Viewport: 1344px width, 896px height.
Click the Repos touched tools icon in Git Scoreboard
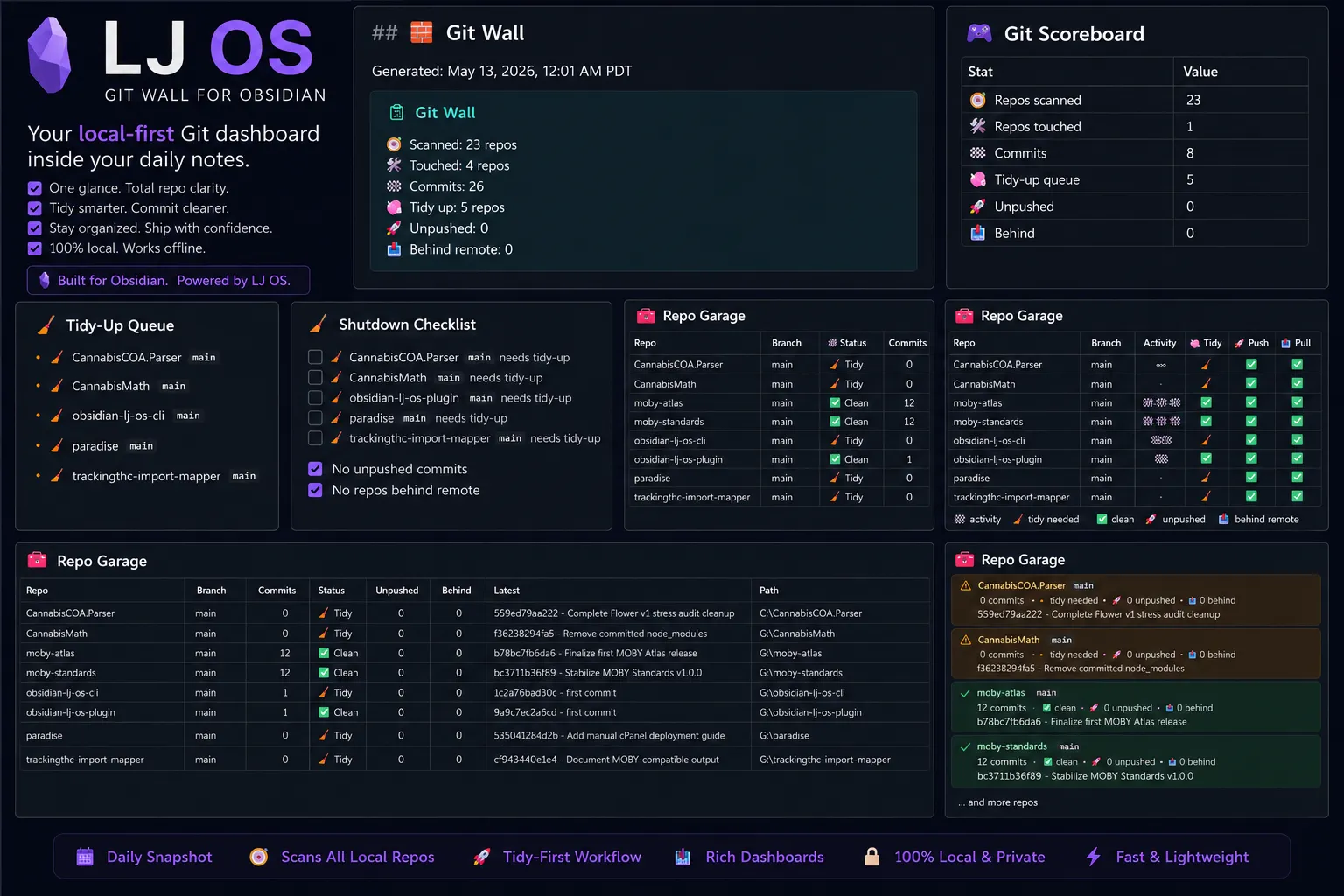pos(977,126)
